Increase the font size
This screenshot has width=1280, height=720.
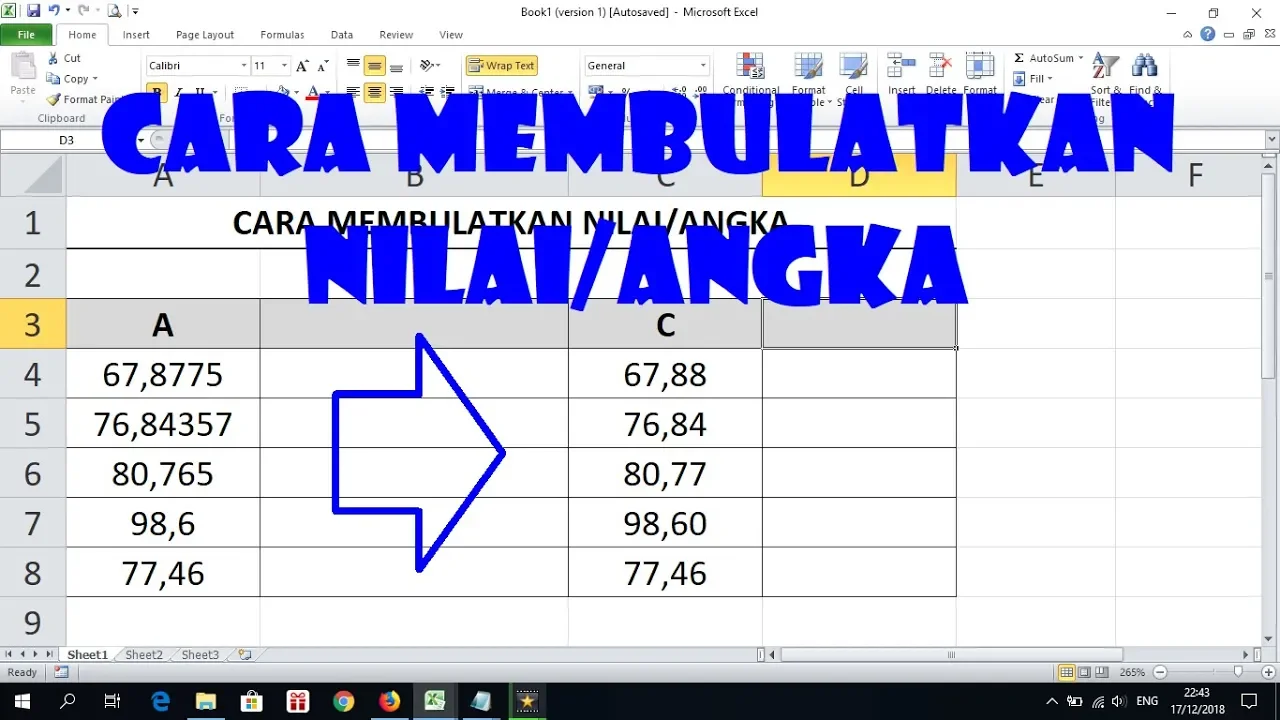[x=303, y=66]
